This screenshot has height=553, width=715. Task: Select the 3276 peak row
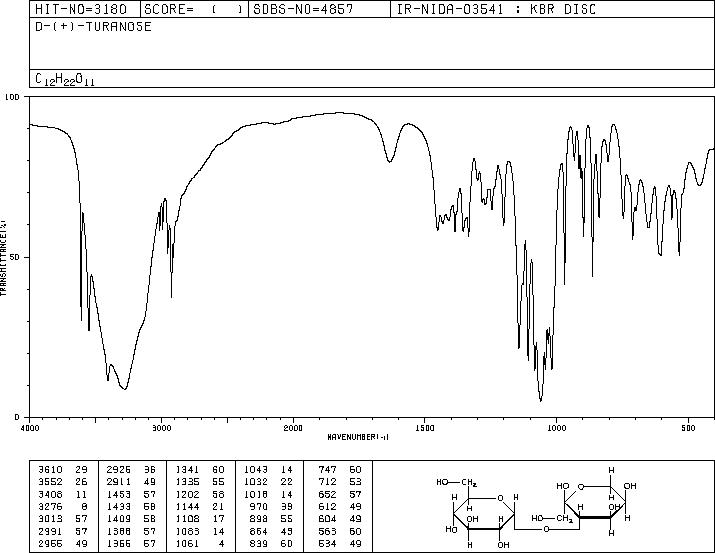pos(62,506)
